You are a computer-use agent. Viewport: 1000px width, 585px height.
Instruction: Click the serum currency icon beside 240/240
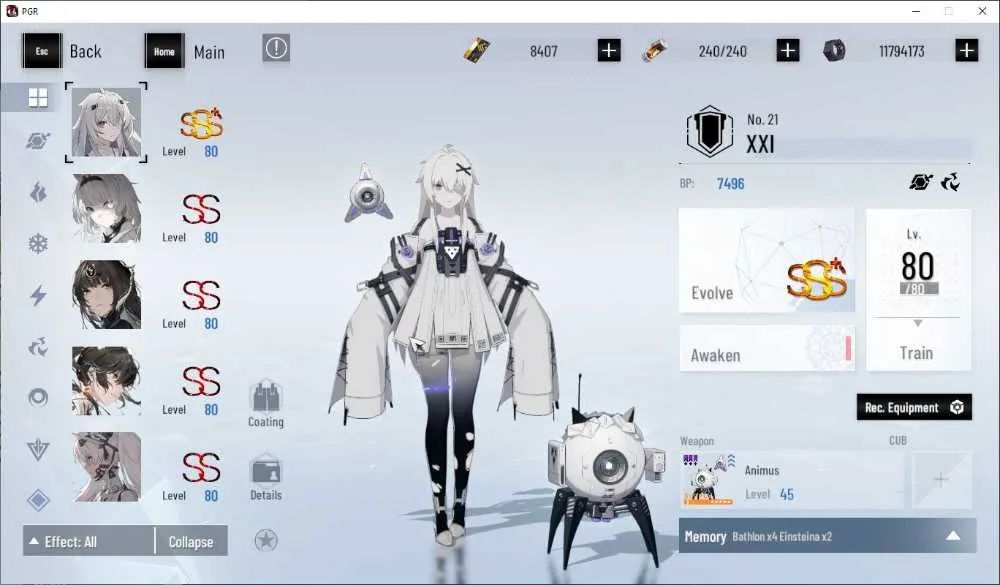tap(655, 50)
